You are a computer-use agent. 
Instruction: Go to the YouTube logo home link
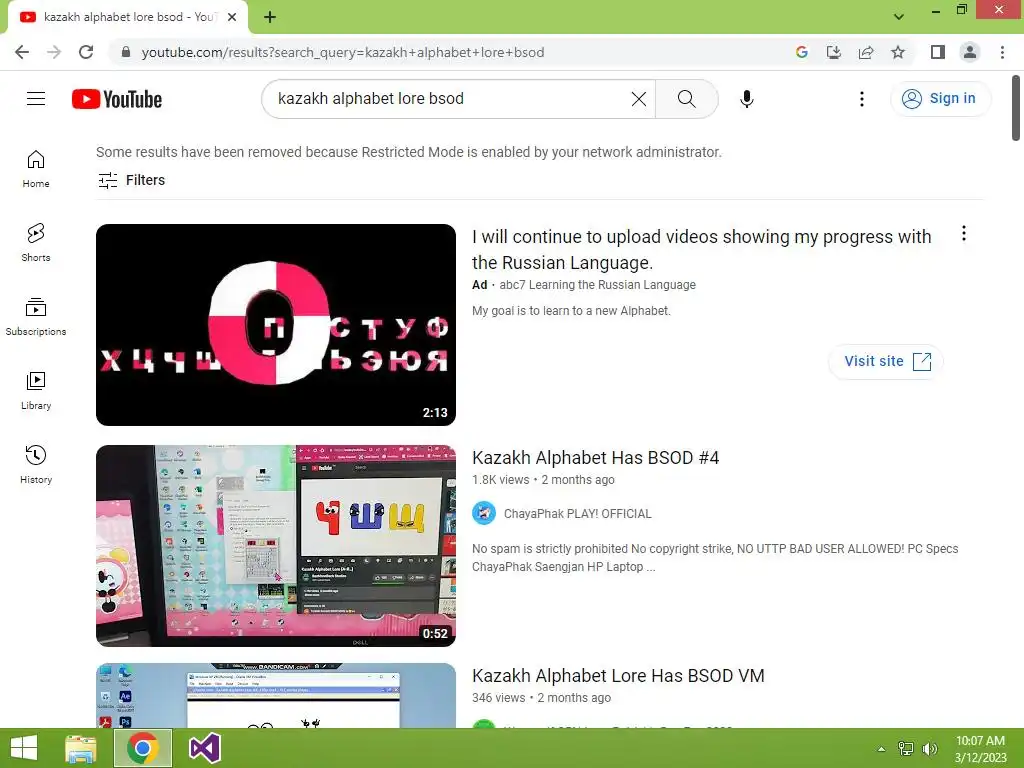[x=117, y=99]
